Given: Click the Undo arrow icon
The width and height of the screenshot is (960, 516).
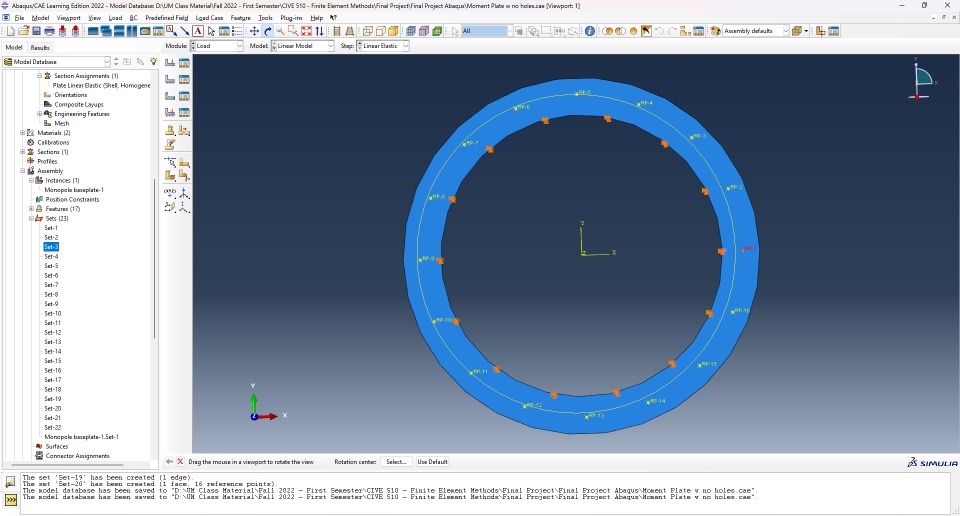Looking at the screenshot, I should (x=659, y=31).
